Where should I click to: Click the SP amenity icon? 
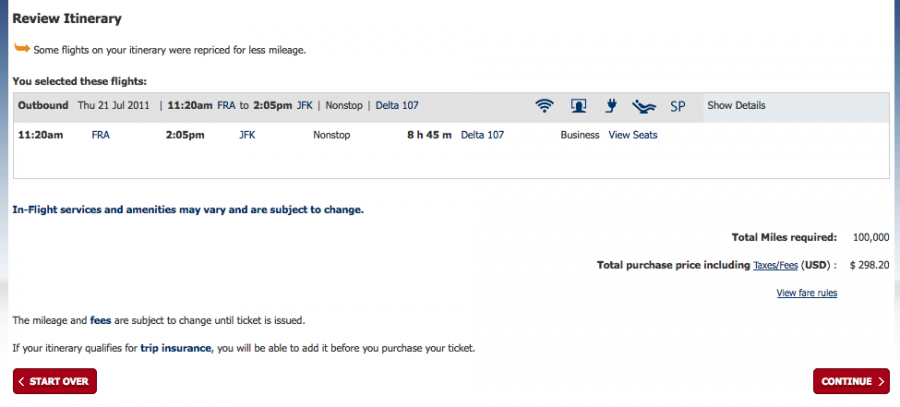click(x=678, y=106)
